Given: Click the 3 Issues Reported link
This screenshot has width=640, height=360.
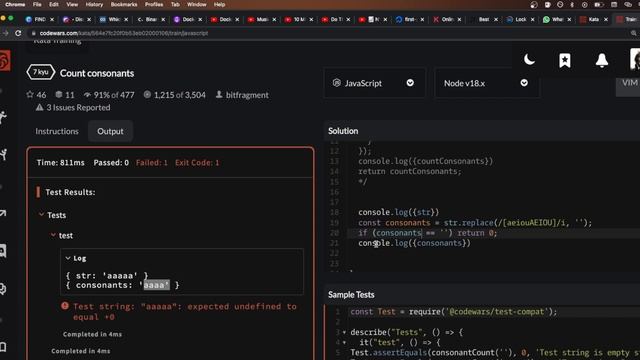Looking at the screenshot, I should [78, 107].
